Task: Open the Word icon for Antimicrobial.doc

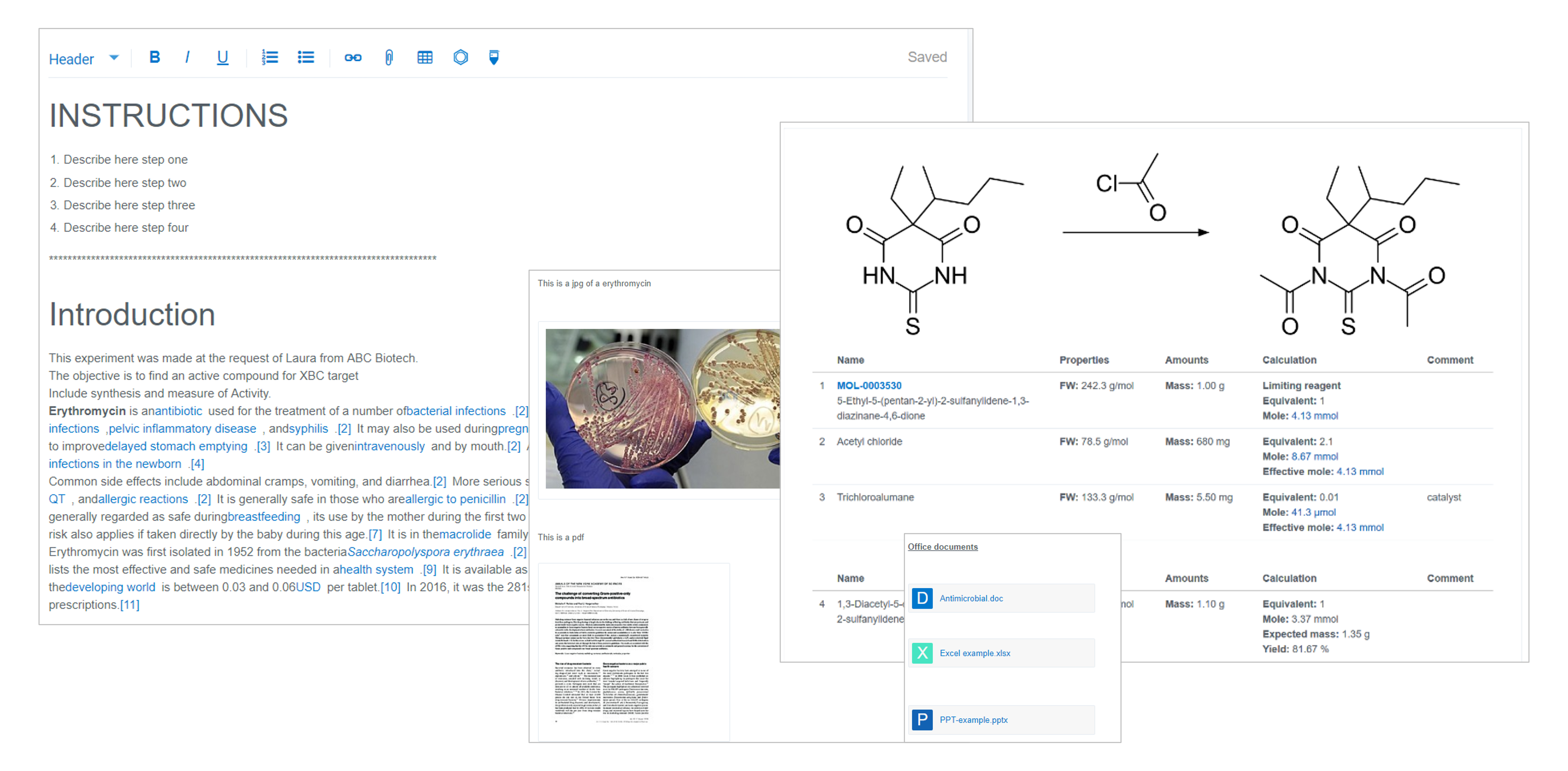Action: (922, 598)
